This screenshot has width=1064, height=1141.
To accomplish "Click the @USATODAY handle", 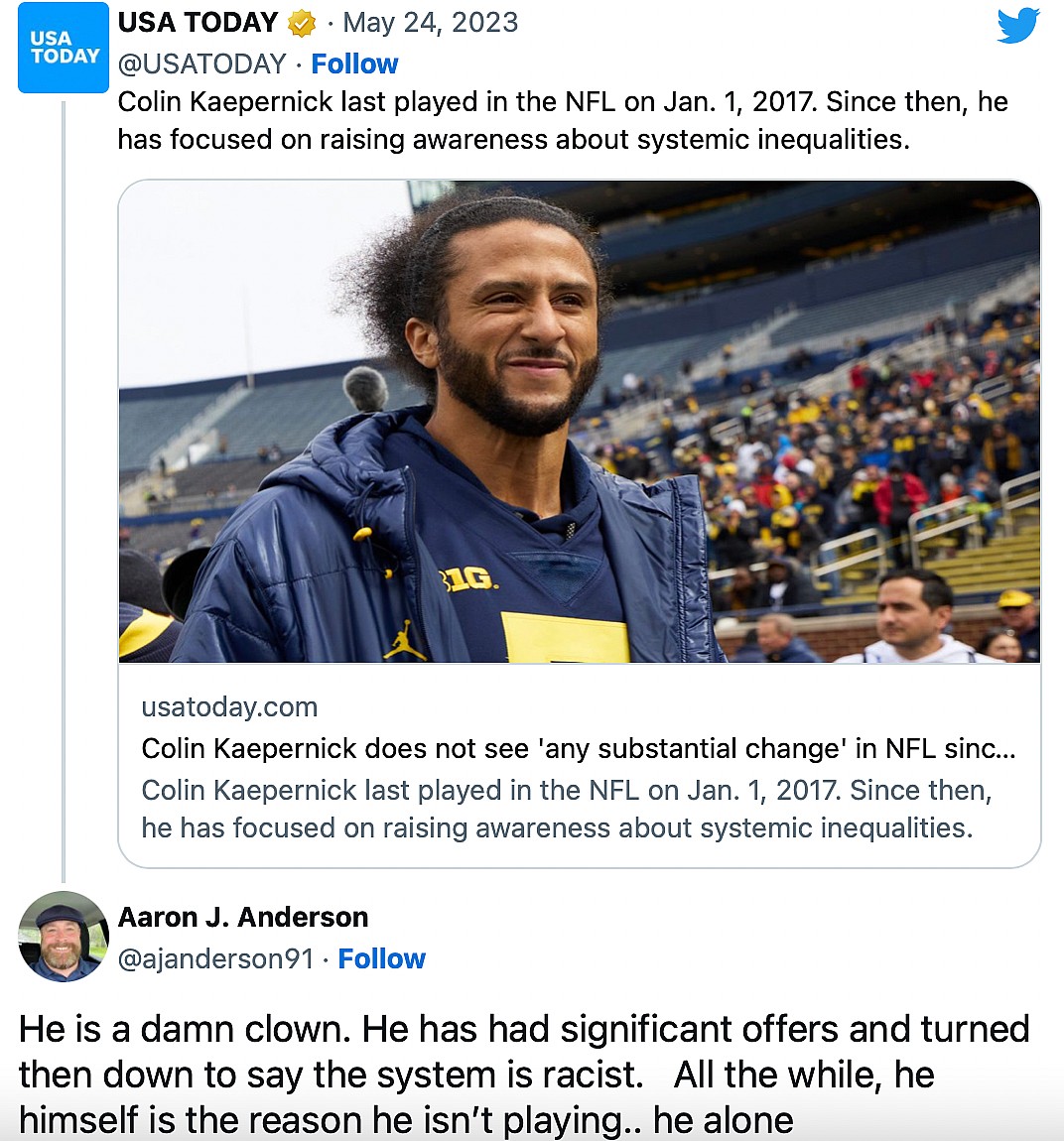I will pos(201,63).
